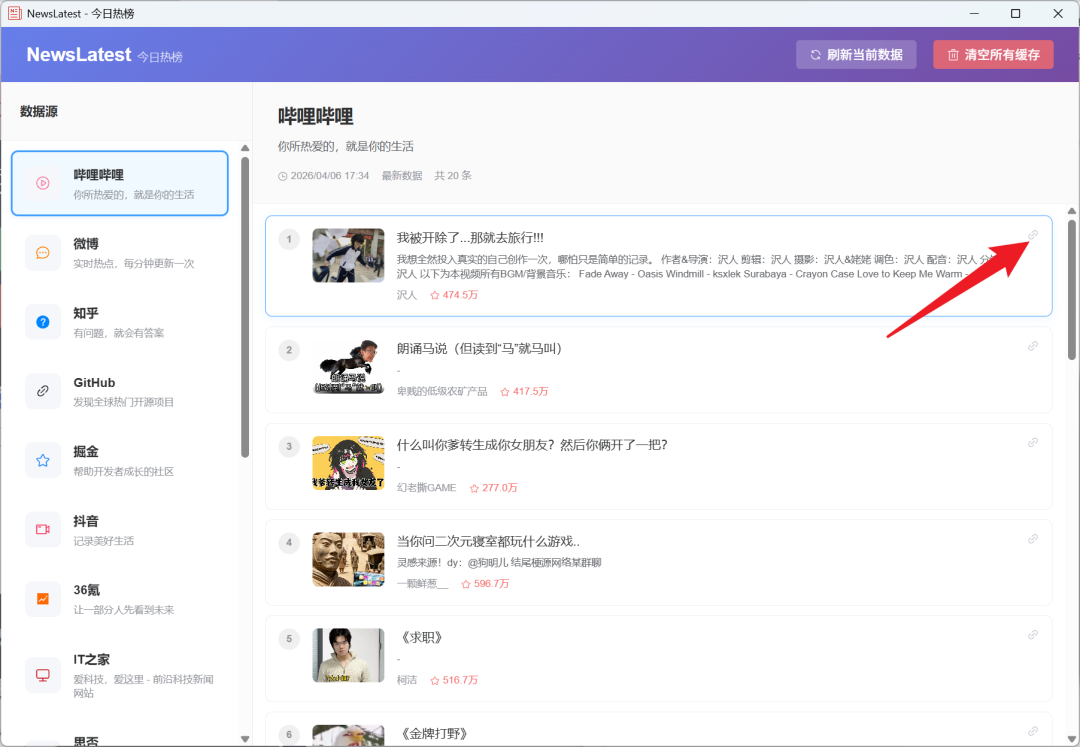Open source link of 《求职》 entry

pyautogui.click(x=1033, y=635)
